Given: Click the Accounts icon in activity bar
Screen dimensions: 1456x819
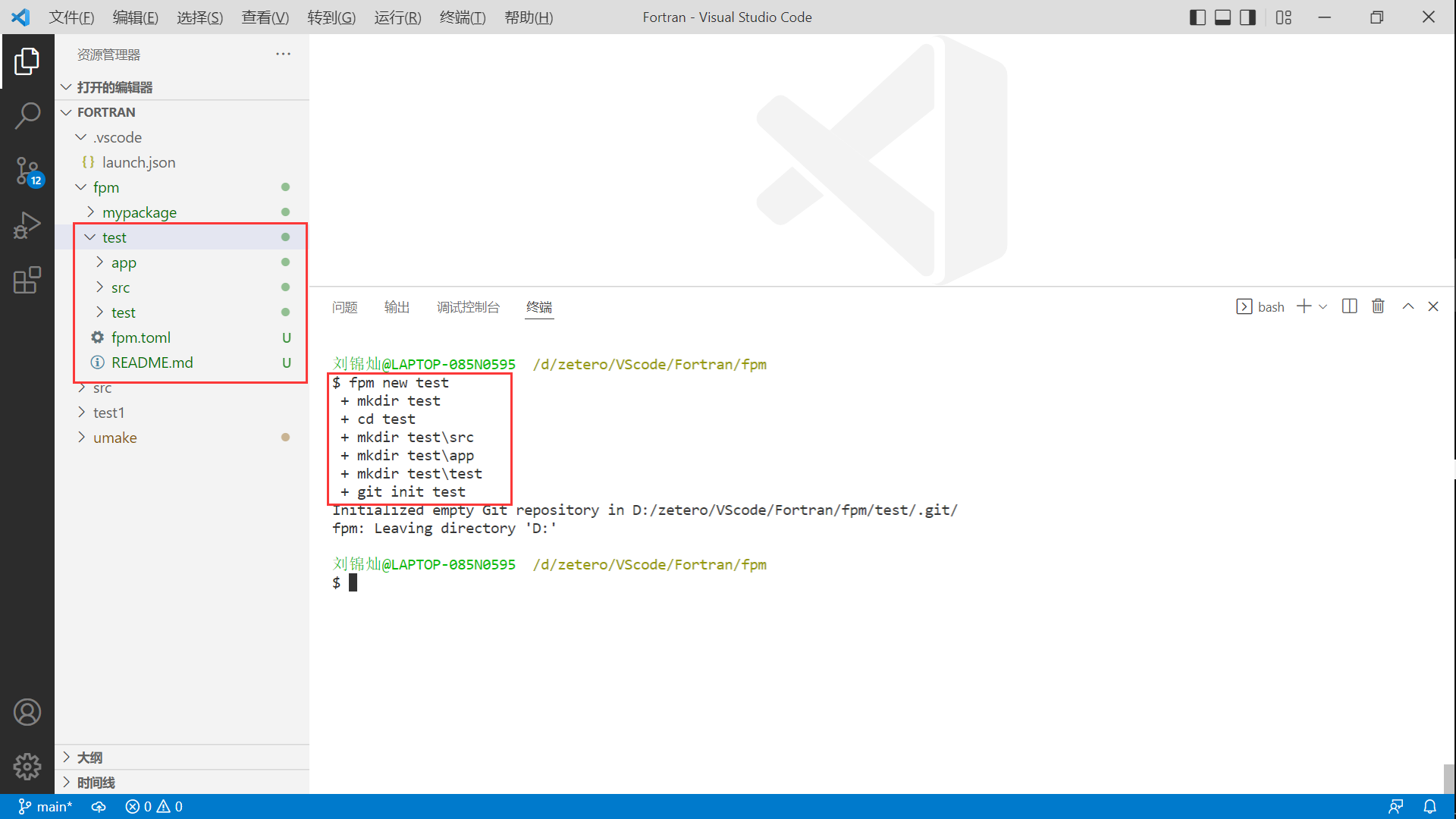Looking at the screenshot, I should tap(27, 712).
